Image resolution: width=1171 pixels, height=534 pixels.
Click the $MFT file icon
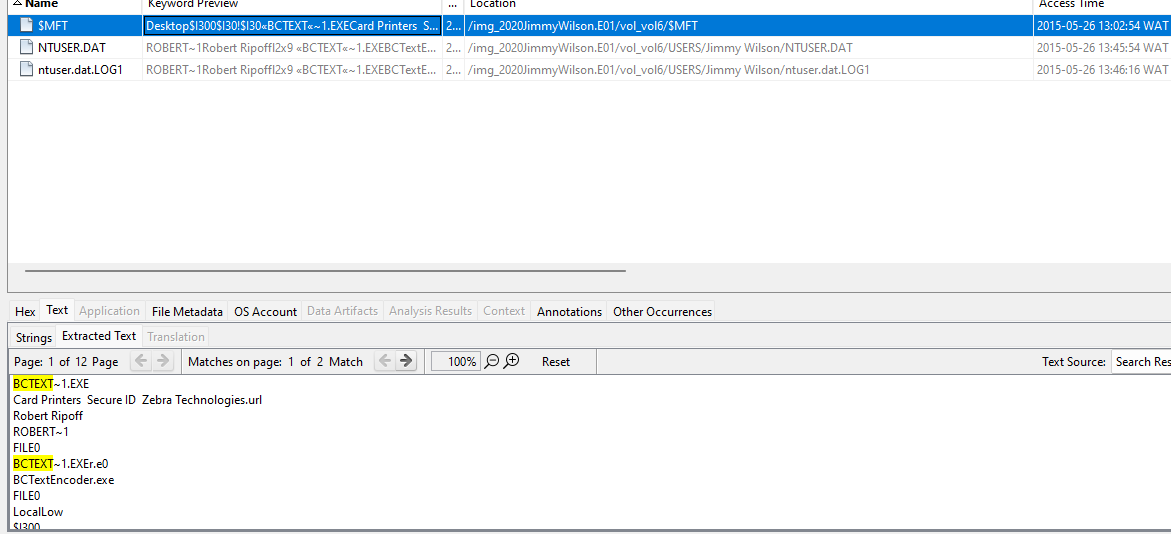(27, 25)
